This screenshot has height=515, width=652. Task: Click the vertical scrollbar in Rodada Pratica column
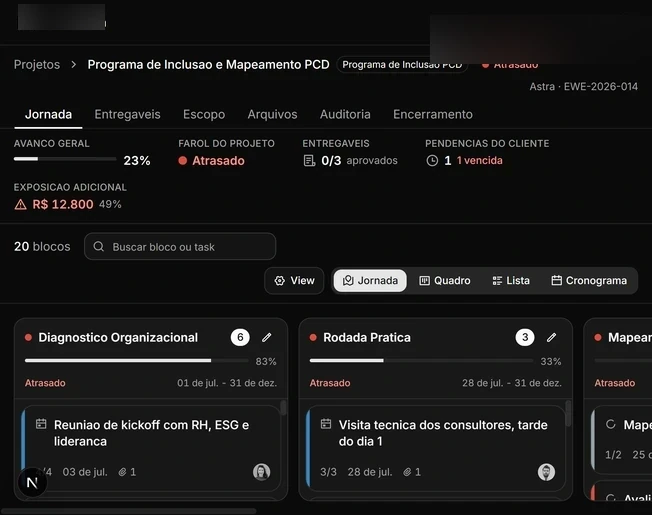[568, 413]
